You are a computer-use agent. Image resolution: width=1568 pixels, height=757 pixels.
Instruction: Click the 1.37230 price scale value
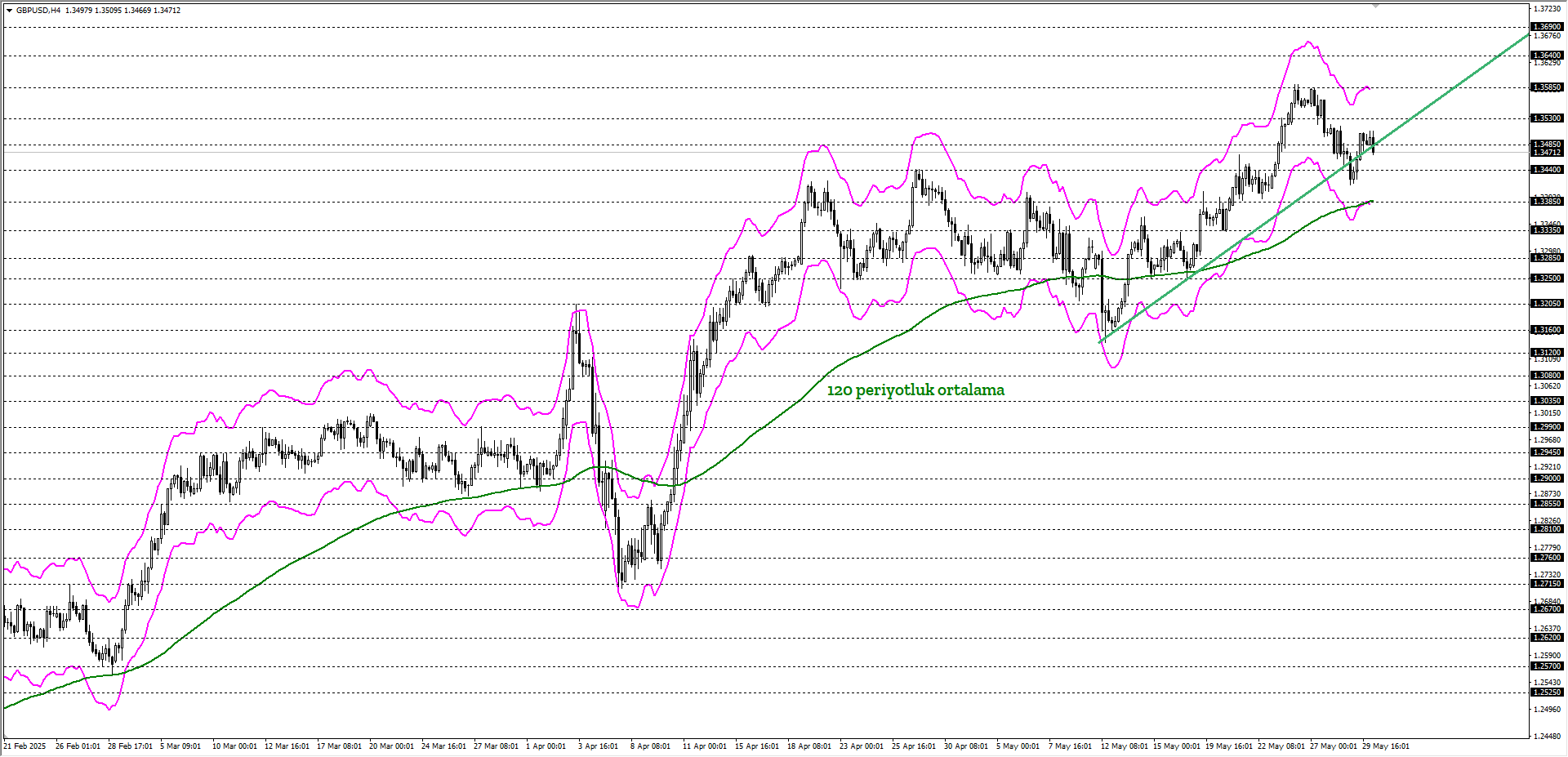pyautogui.click(x=1548, y=9)
